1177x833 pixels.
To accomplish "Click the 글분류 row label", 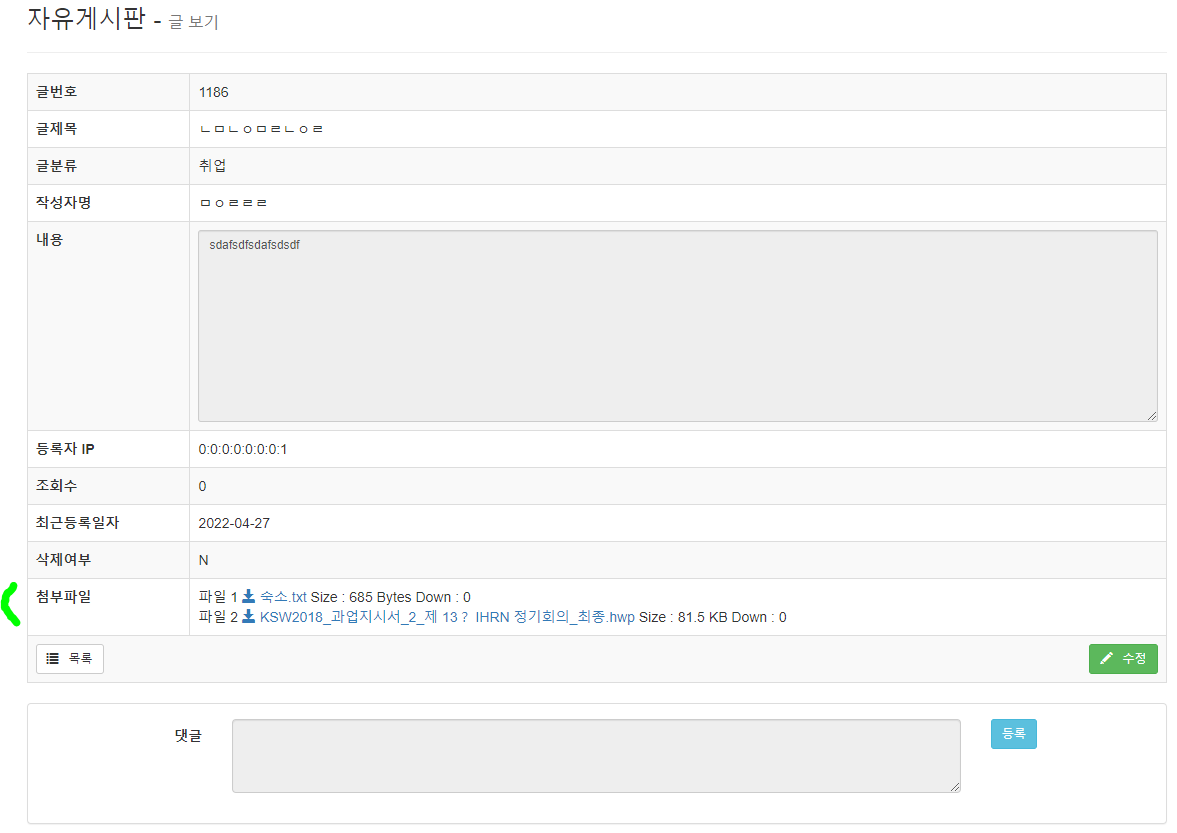I will pos(56,165).
